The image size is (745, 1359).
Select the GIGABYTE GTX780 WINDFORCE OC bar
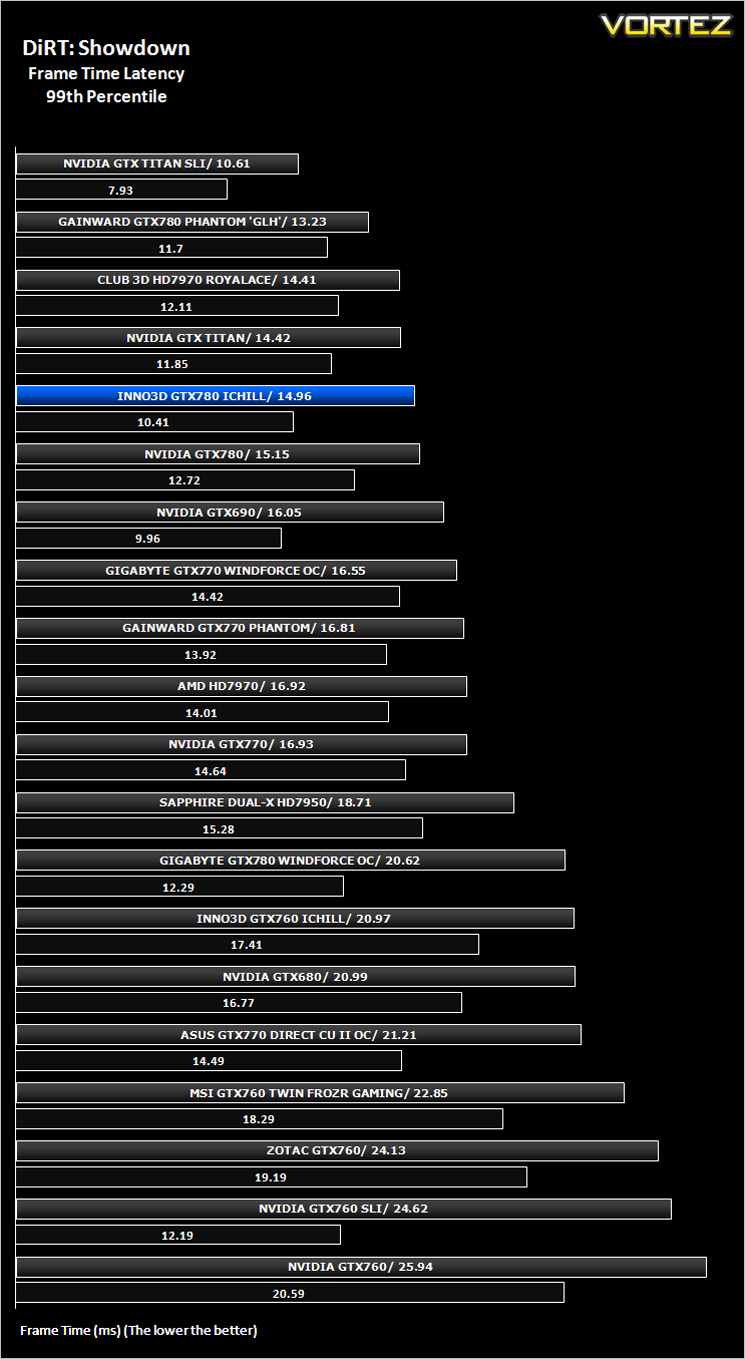291,860
